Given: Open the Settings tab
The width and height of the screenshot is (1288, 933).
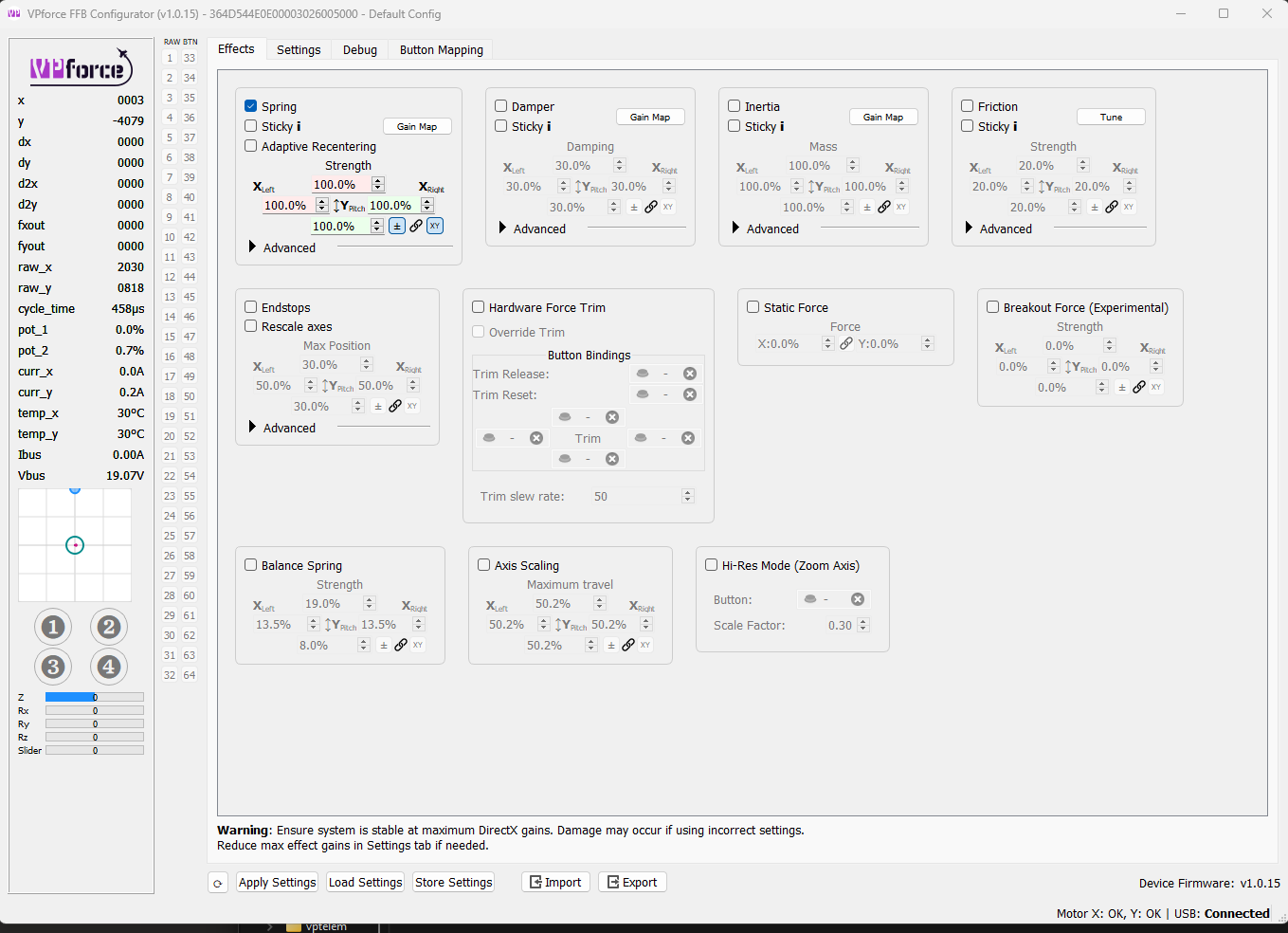Looking at the screenshot, I should click(x=299, y=49).
